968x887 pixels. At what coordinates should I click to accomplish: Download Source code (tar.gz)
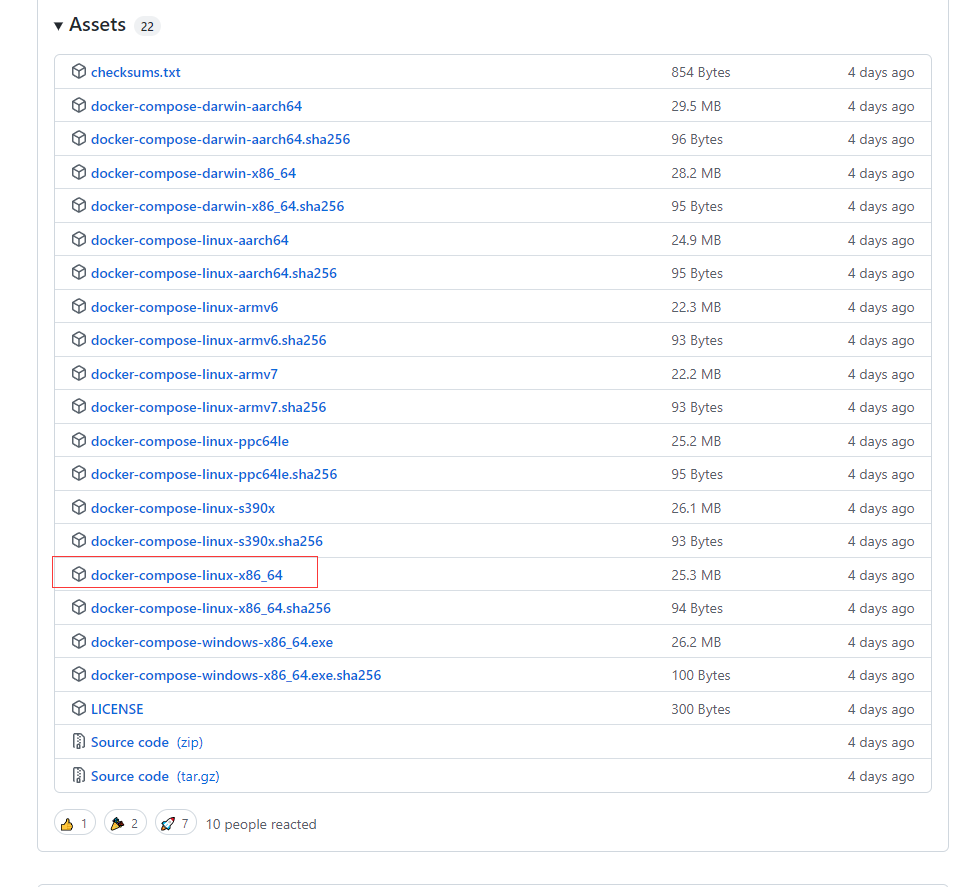155,776
